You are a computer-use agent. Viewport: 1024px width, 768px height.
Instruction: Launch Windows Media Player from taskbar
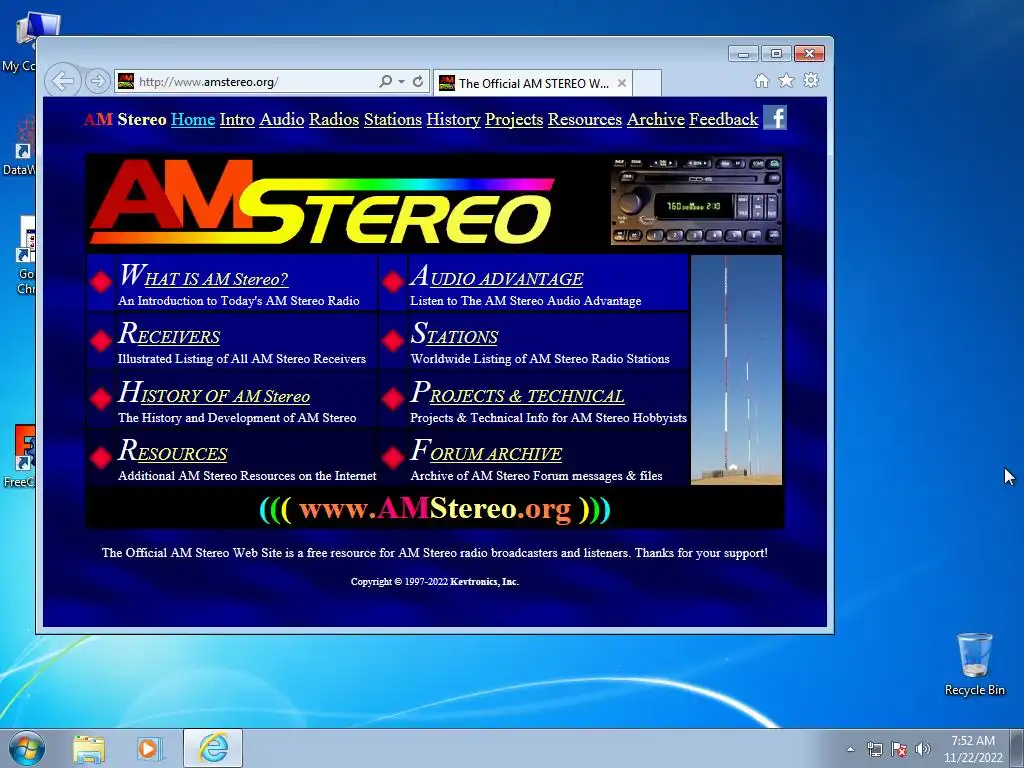148,748
